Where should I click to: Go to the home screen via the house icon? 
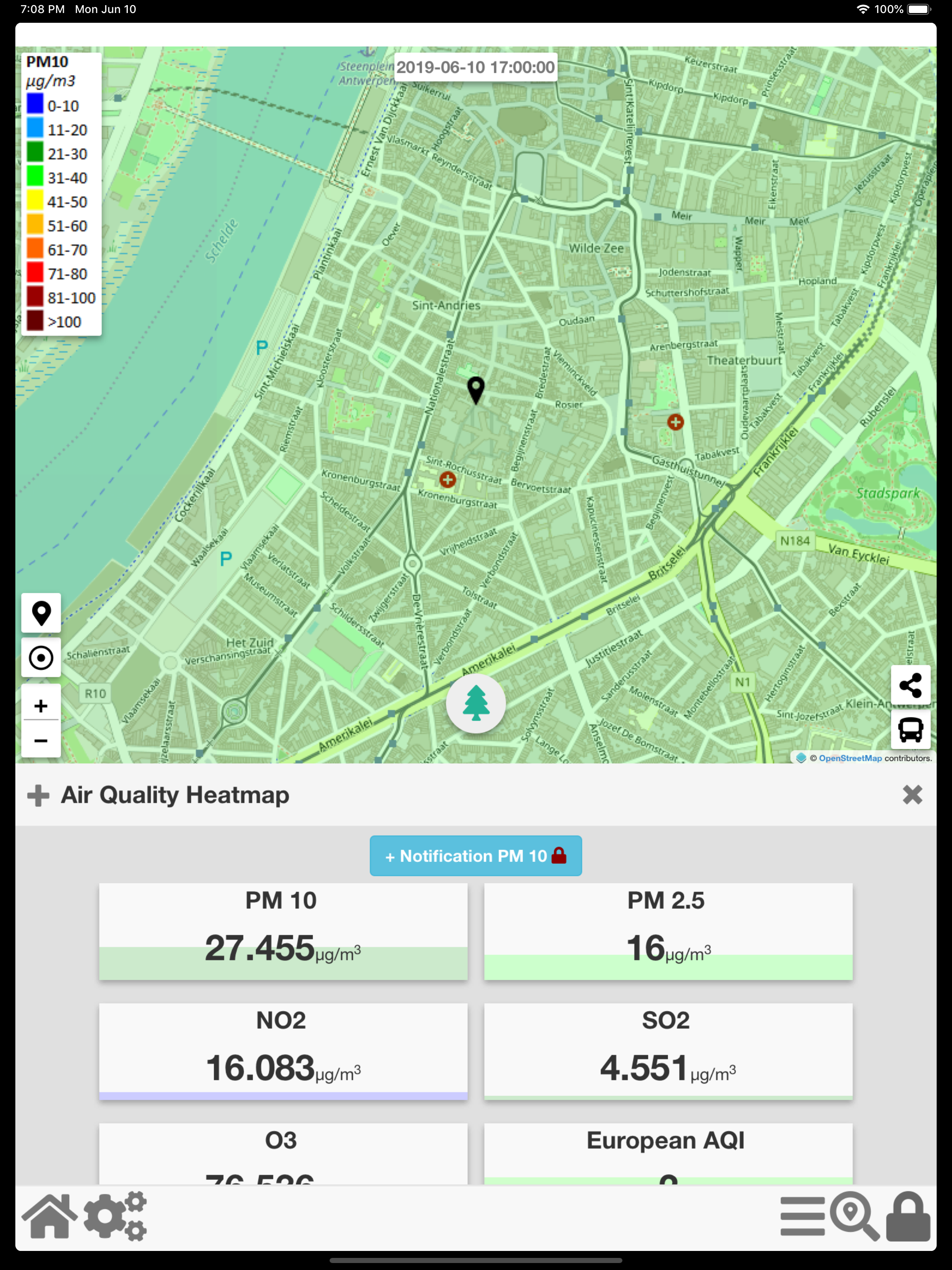click(x=50, y=1216)
